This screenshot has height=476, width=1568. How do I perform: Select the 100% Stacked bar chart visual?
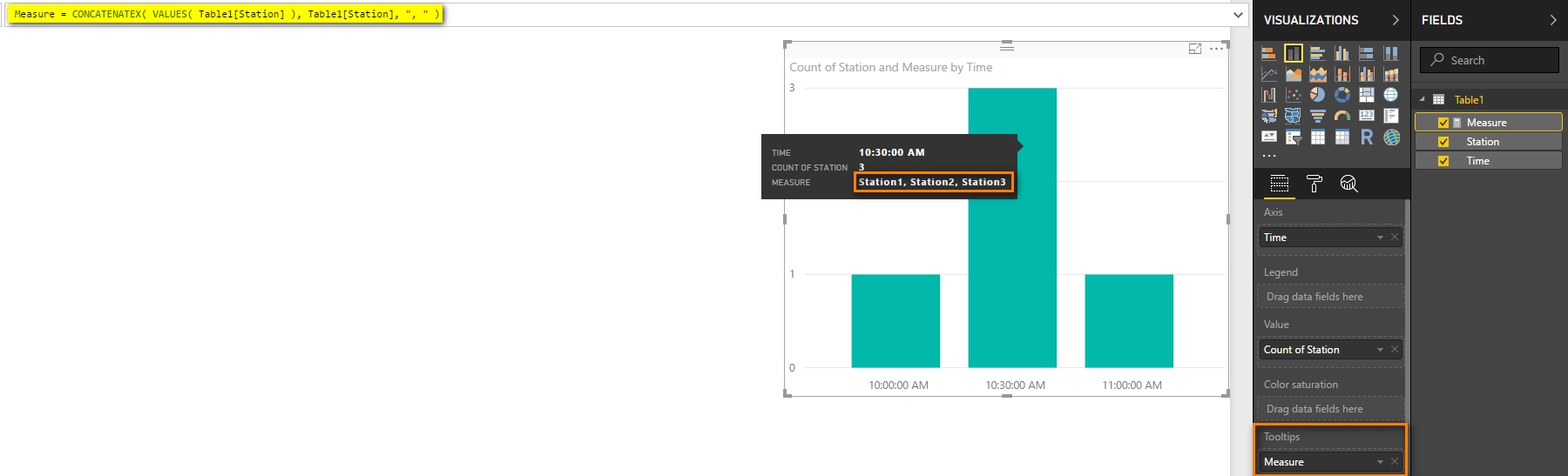pos(1367,53)
